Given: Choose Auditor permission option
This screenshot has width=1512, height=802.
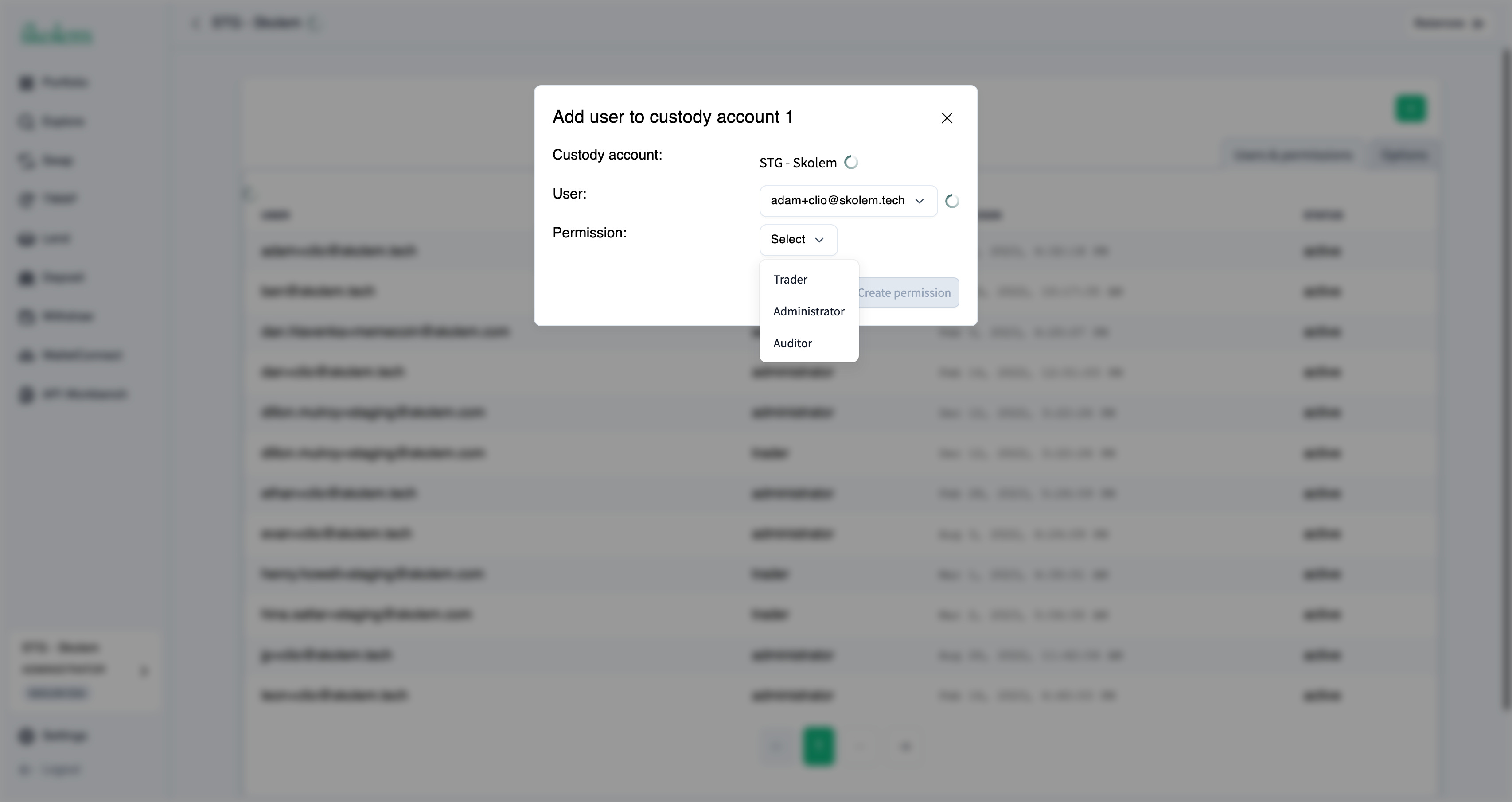Looking at the screenshot, I should [x=792, y=344].
